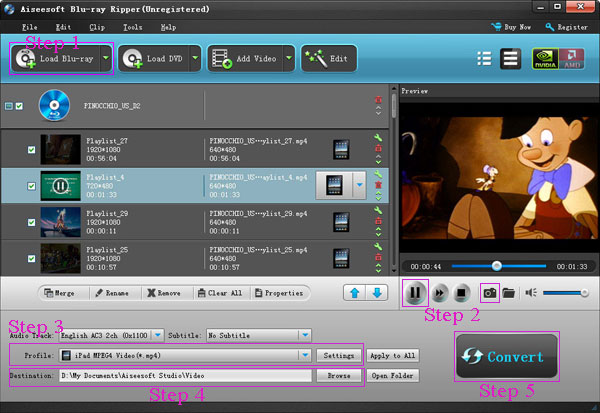Click the snapshot camera icon
The width and height of the screenshot is (600, 413).
(490, 293)
